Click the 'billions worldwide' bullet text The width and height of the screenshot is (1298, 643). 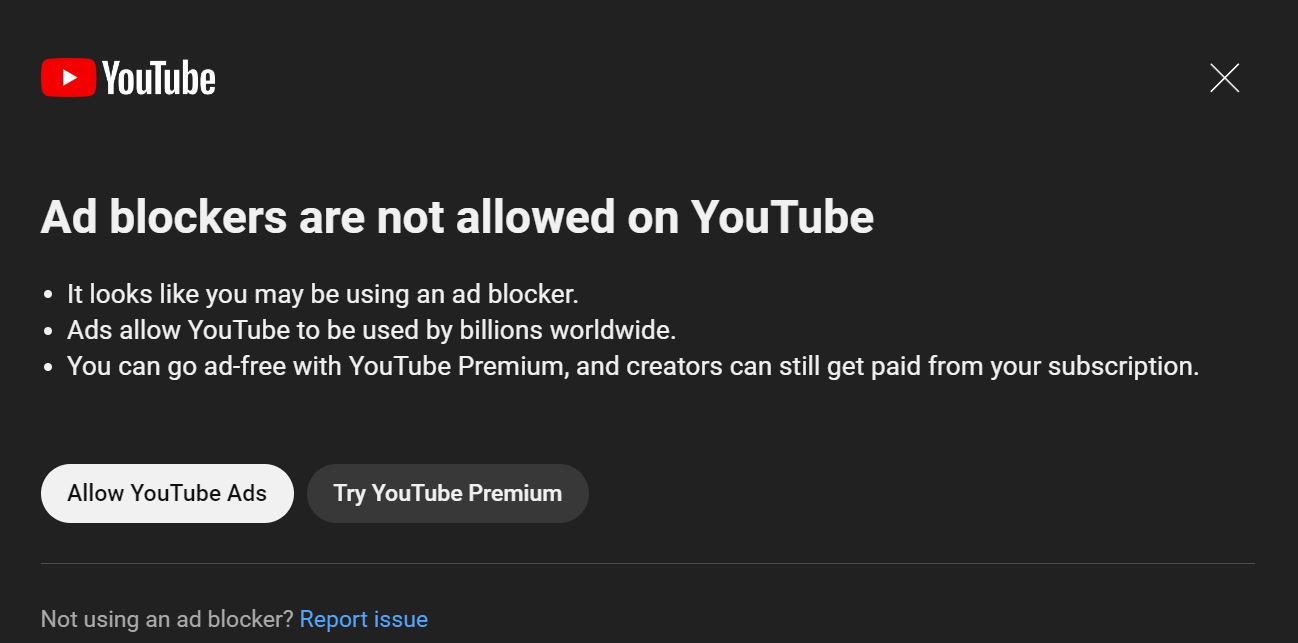pos(372,330)
